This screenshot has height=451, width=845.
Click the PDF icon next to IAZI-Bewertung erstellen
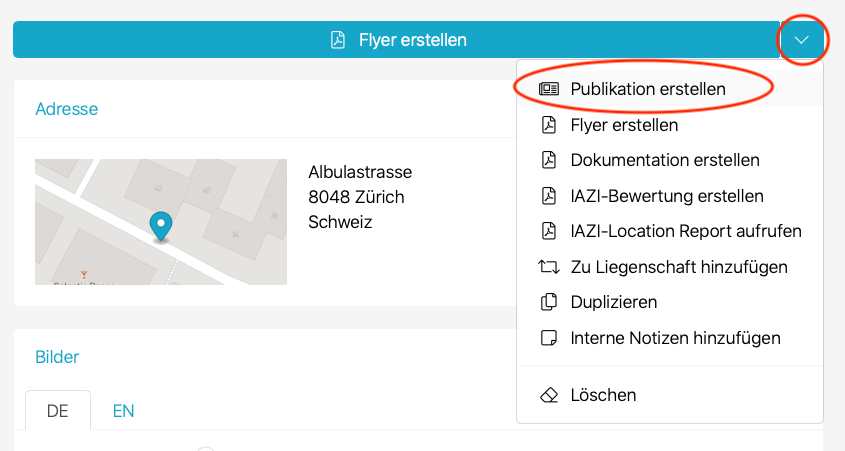[548, 196]
